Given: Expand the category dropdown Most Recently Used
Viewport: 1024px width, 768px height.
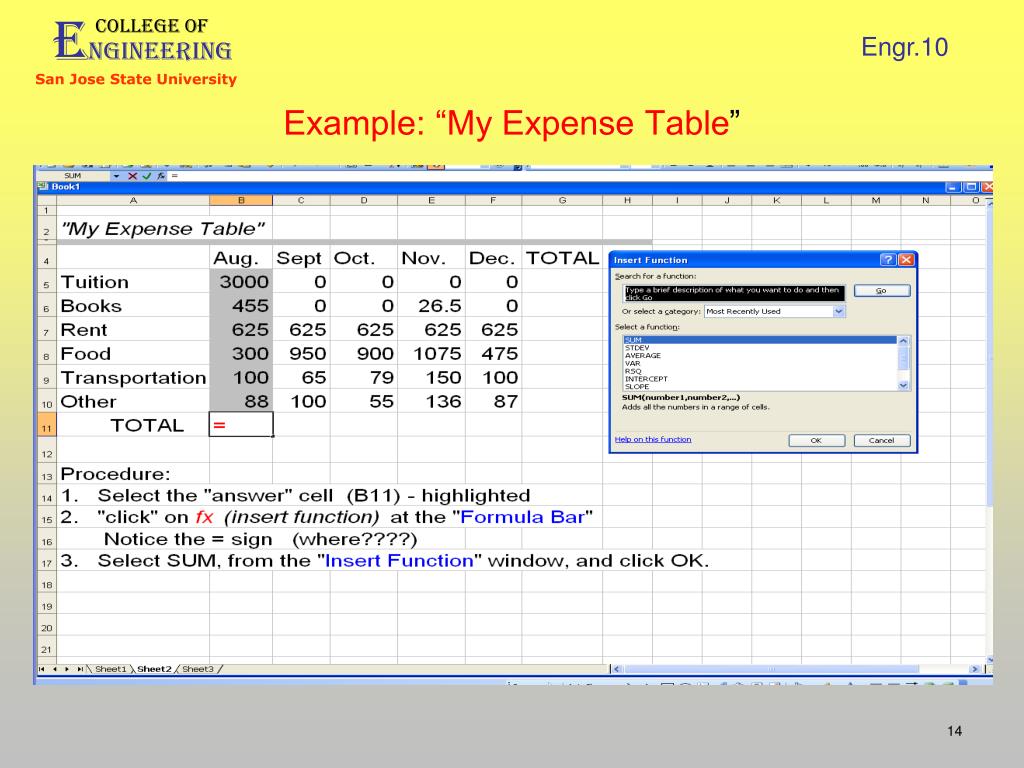Looking at the screenshot, I should click(x=838, y=311).
